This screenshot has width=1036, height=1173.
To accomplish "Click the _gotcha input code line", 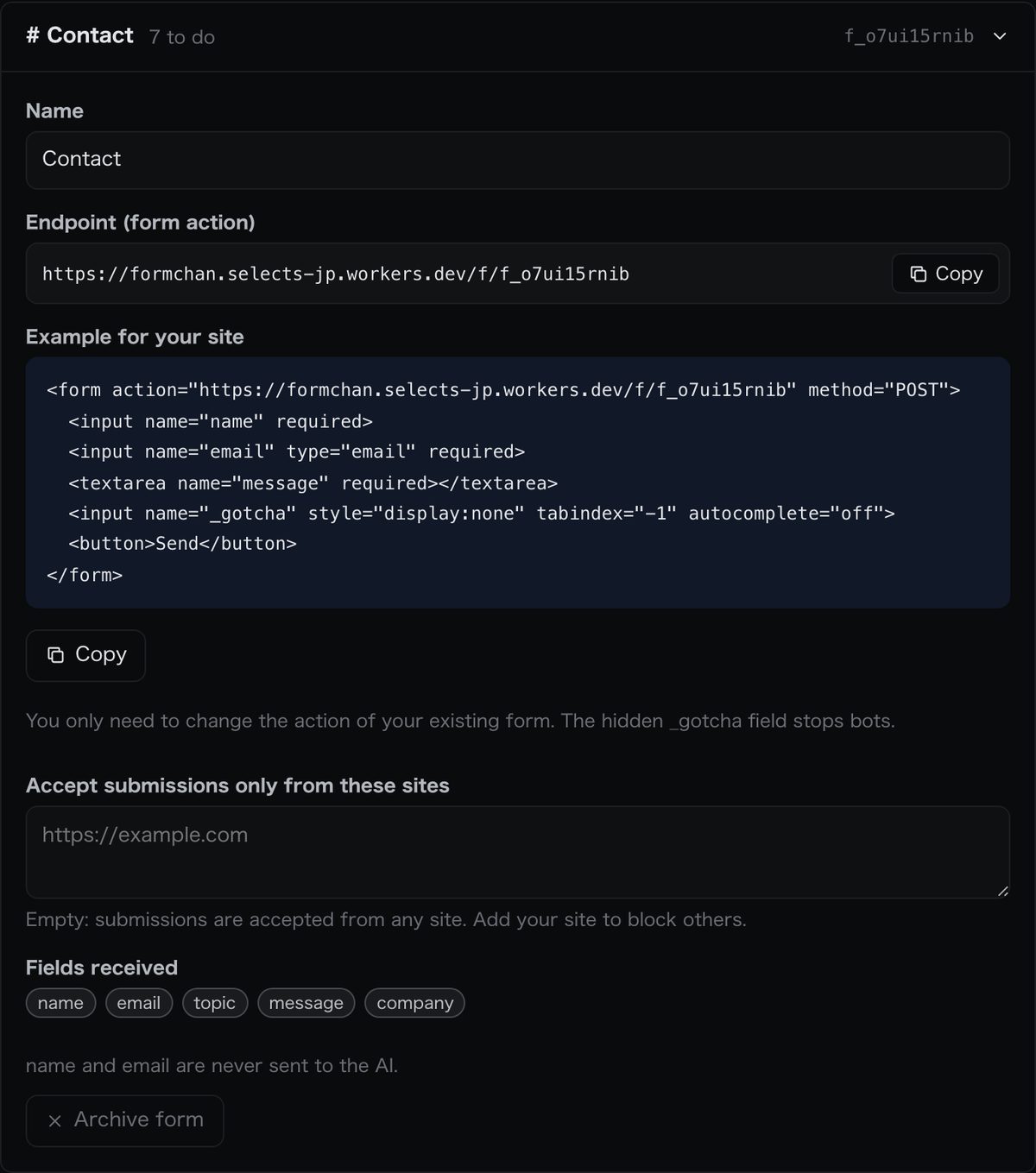I will point(482,513).
